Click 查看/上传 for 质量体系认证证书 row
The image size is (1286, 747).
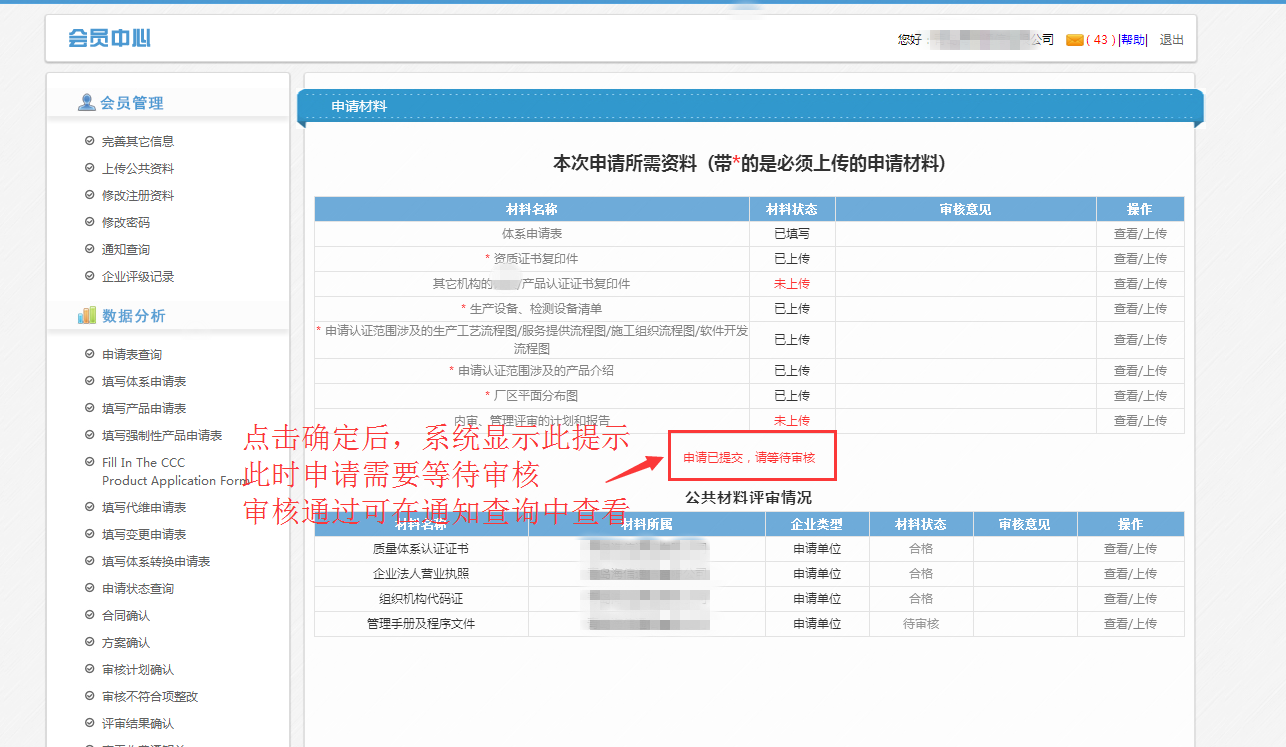pos(1130,549)
